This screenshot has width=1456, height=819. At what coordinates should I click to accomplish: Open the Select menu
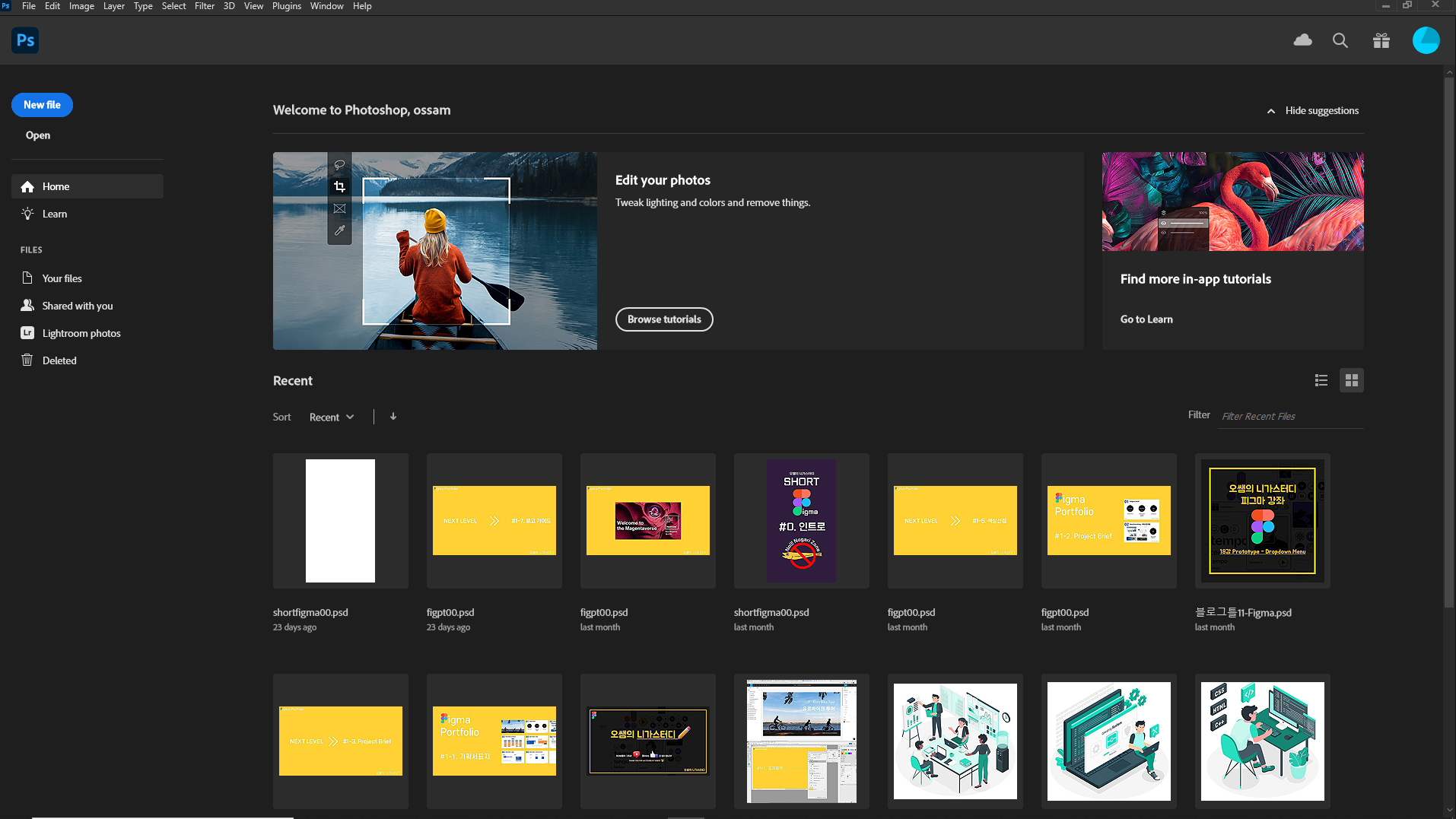tap(173, 6)
